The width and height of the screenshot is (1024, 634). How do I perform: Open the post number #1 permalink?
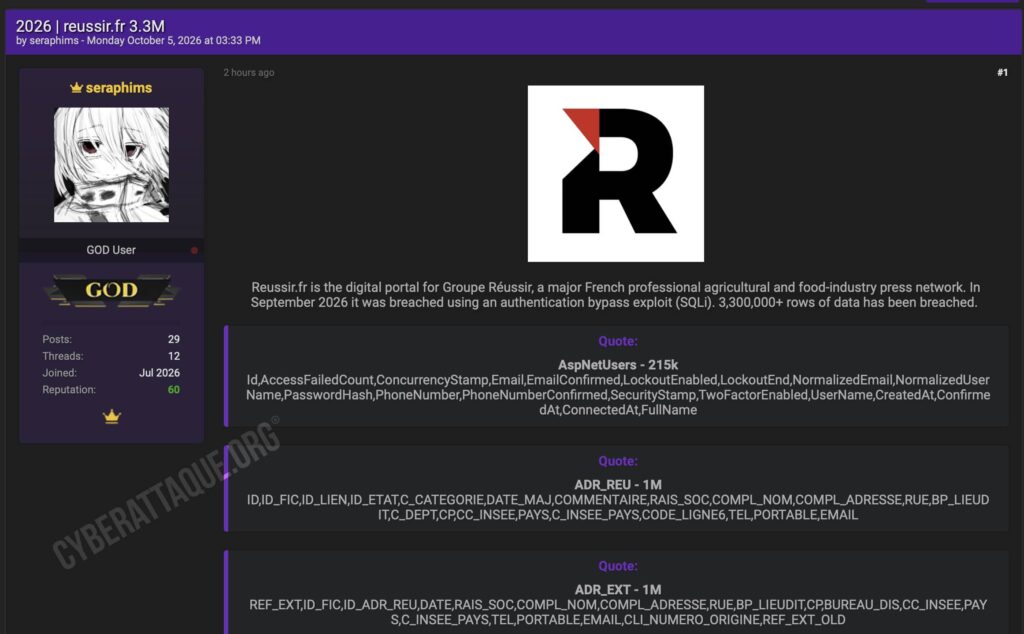(x=1002, y=72)
